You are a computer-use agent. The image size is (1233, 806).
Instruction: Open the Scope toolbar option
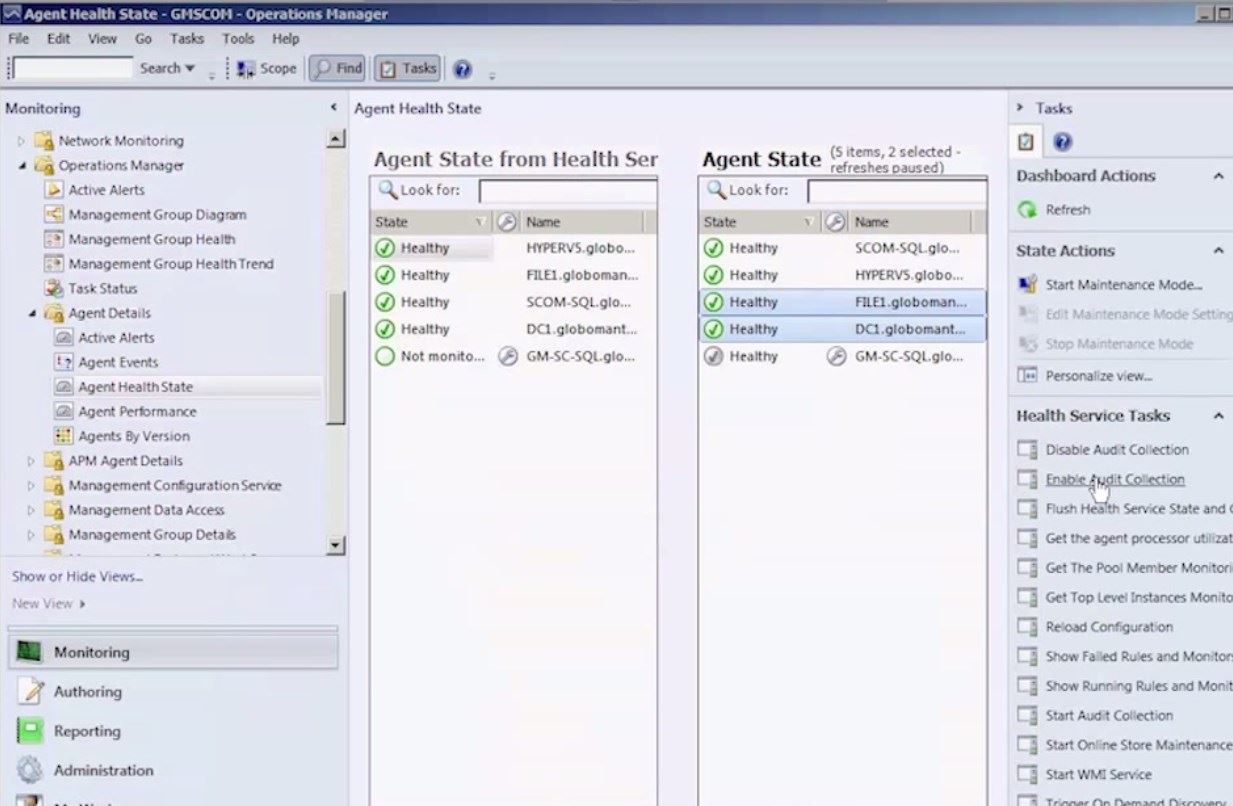pyautogui.click(x=267, y=68)
